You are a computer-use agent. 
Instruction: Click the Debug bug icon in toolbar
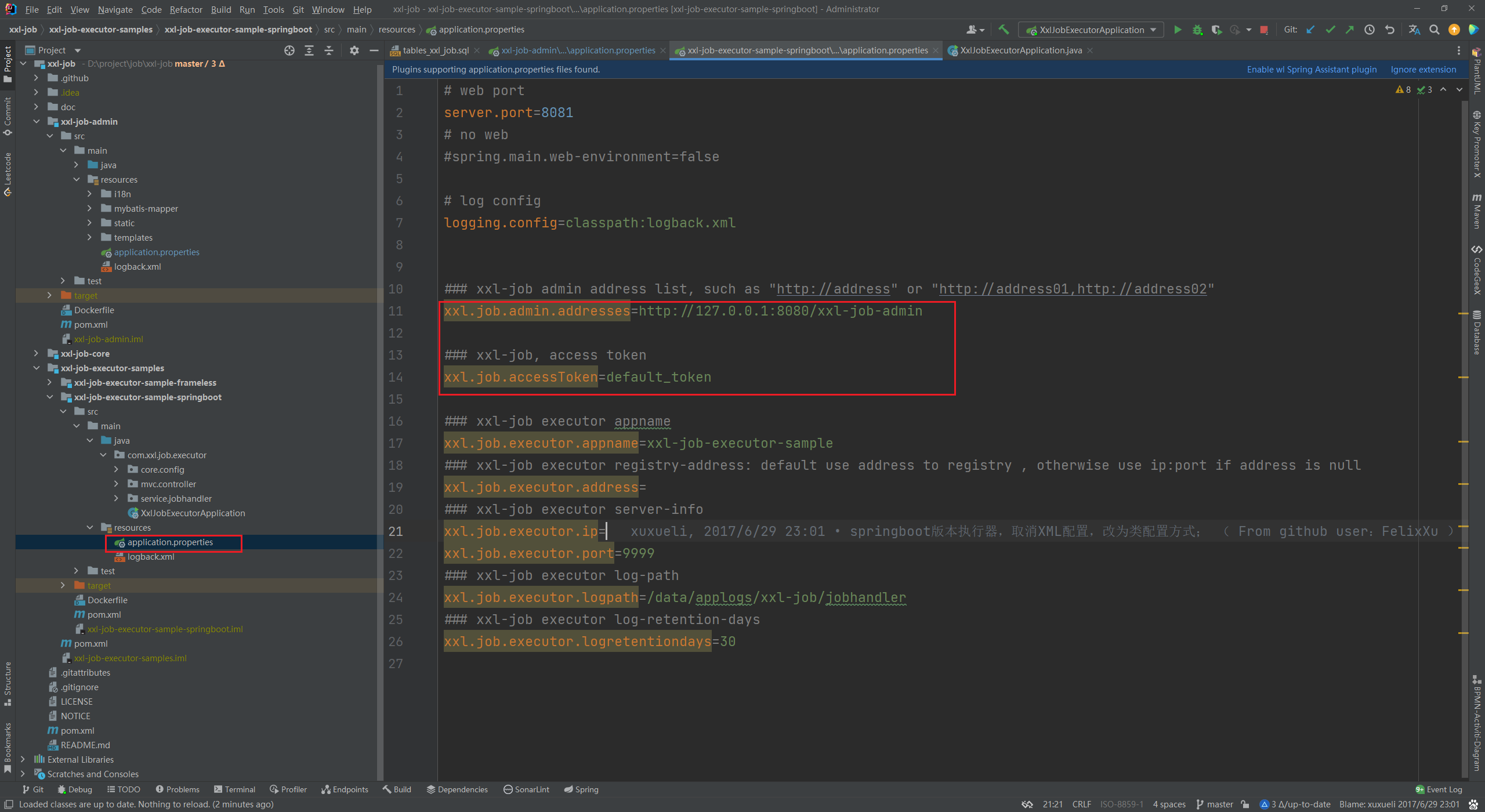pyautogui.click(x=1197, y=30)
